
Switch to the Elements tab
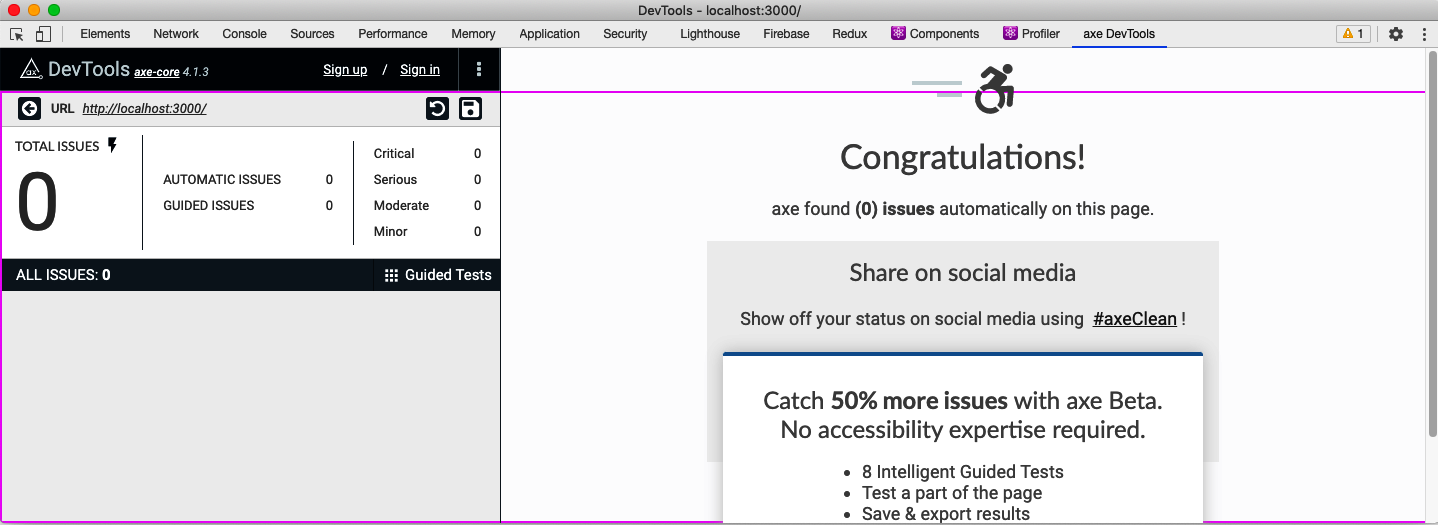pyautogui.click(x=105, y=34)
